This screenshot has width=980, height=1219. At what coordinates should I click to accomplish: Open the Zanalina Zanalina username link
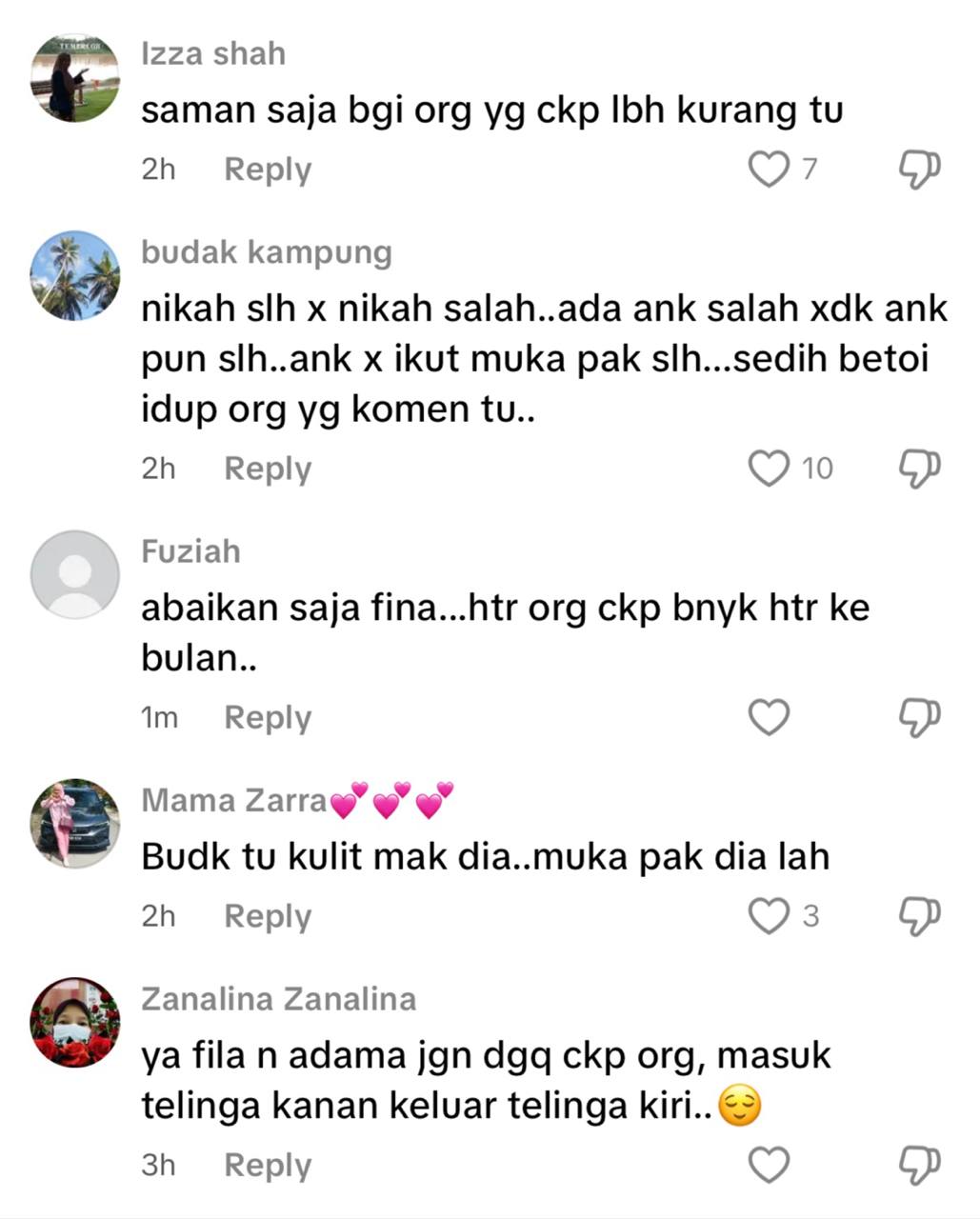click(279, 999)
